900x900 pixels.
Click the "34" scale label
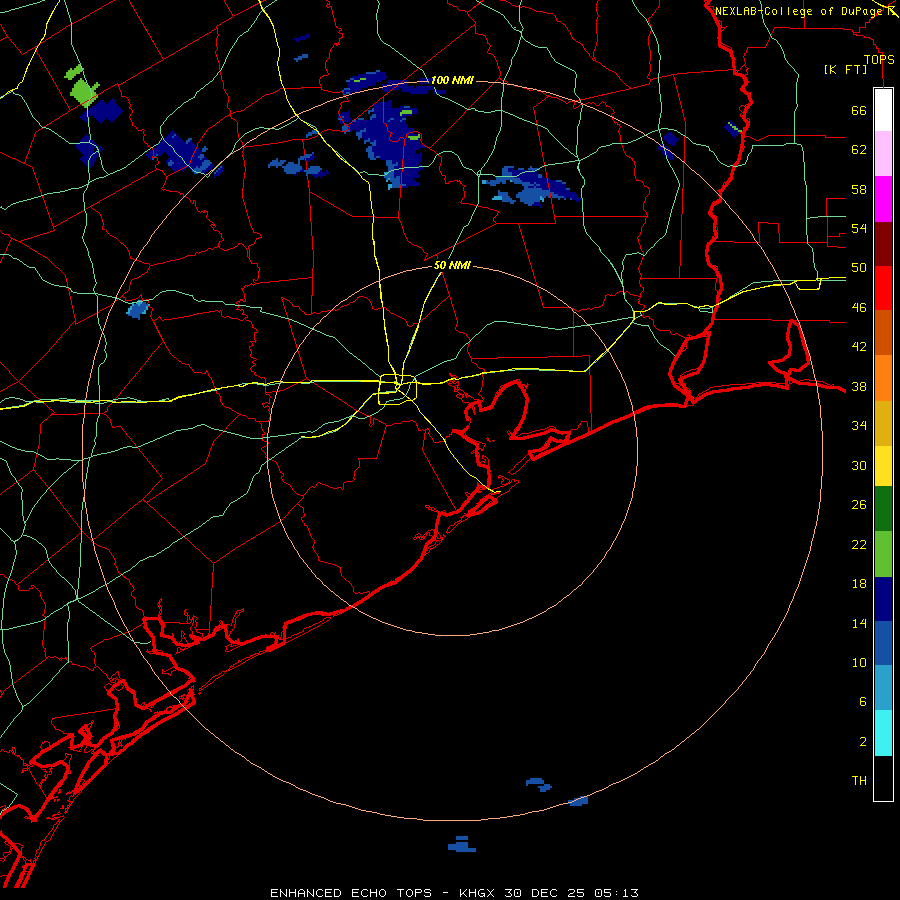coord(859,426)
